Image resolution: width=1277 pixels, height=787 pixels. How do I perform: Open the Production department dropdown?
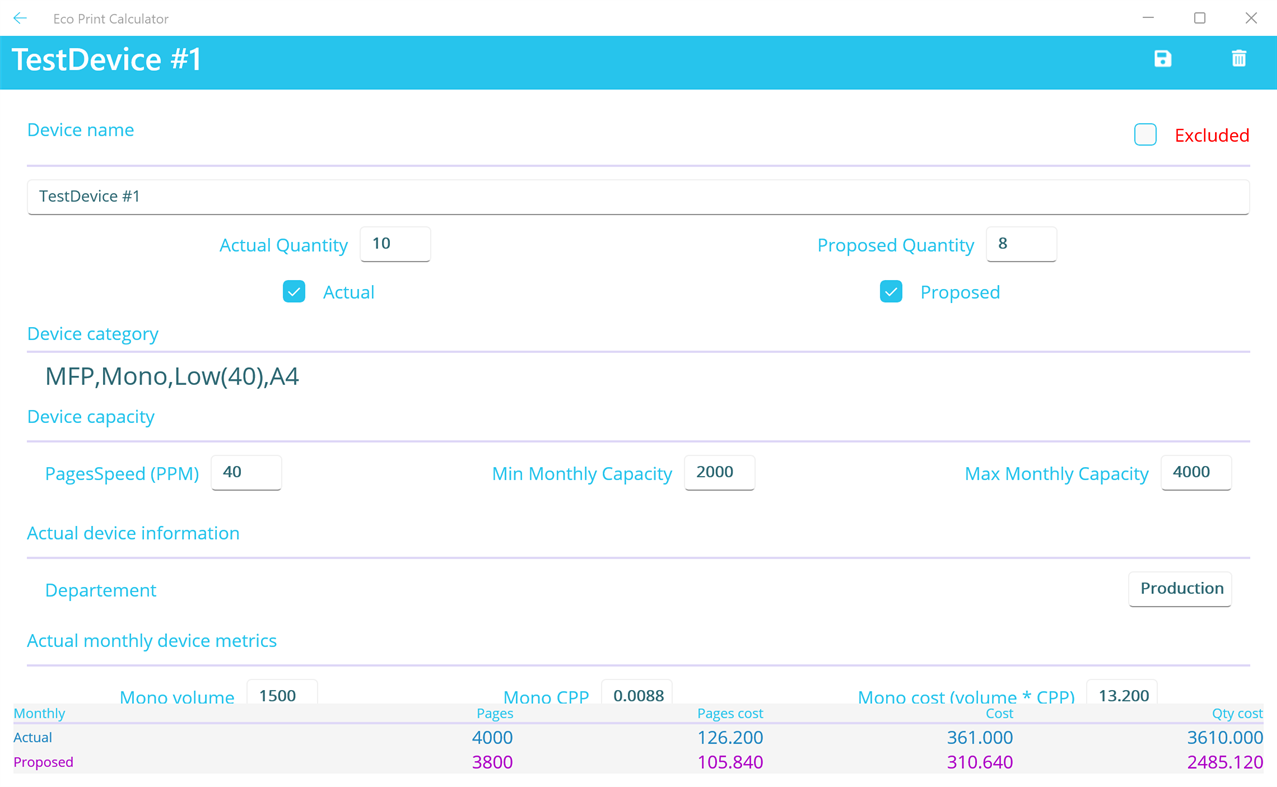(1180, 588)
